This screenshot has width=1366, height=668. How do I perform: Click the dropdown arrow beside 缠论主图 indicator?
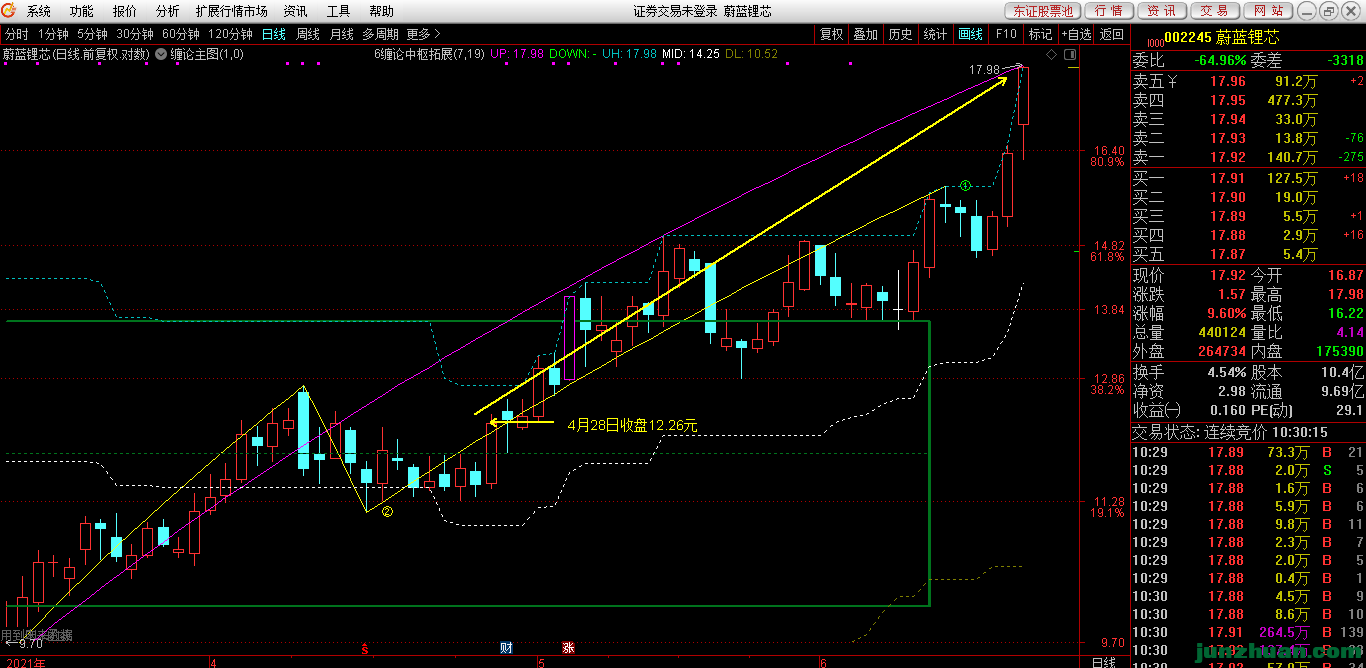coord(161,54)
